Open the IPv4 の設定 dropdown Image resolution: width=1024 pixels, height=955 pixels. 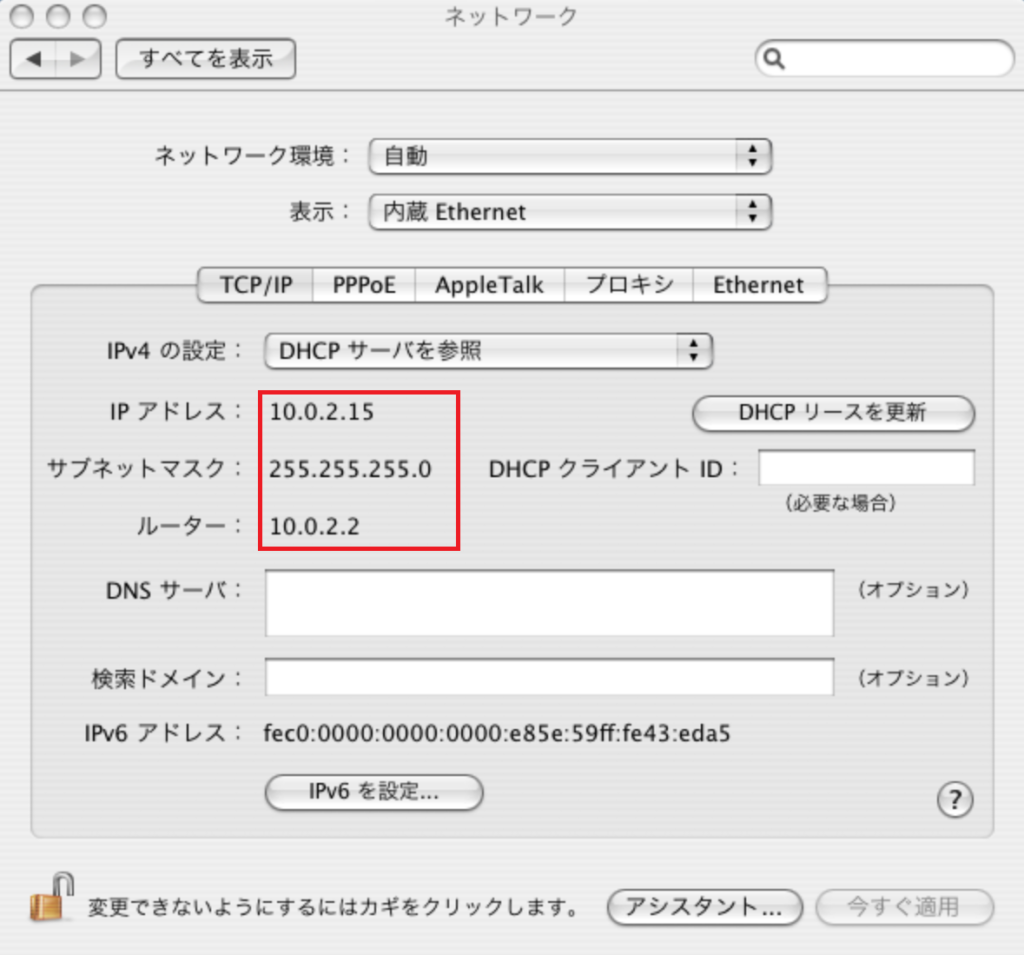point(488,351)
